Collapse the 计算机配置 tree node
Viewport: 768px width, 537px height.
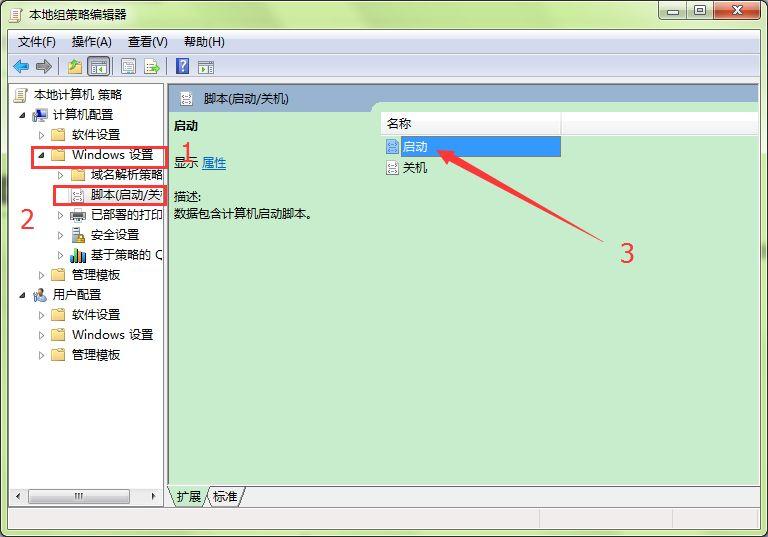[22, 116]
